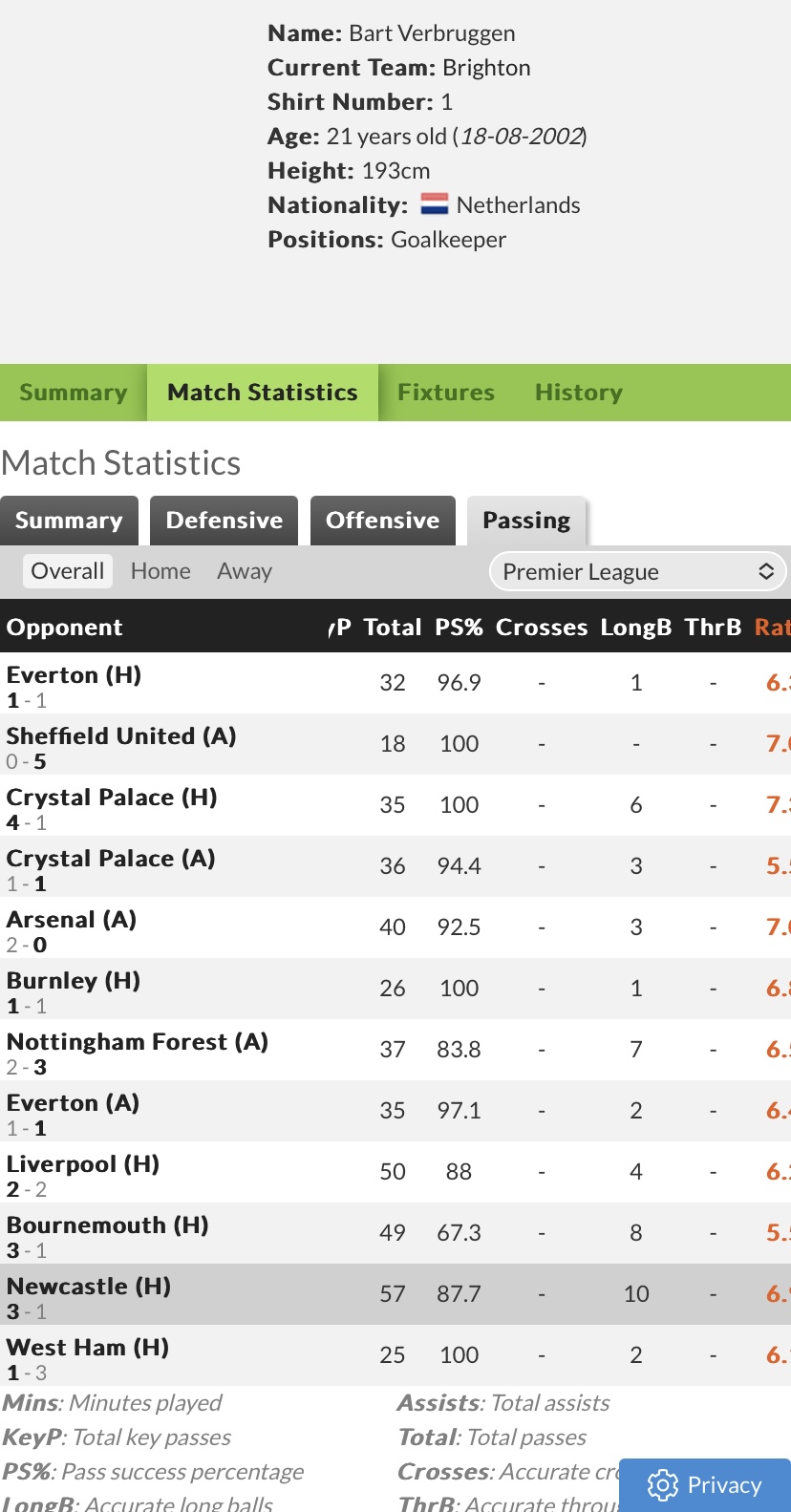Show Defensive match statistics
The image size is (791, 1512).
[224, 521]
